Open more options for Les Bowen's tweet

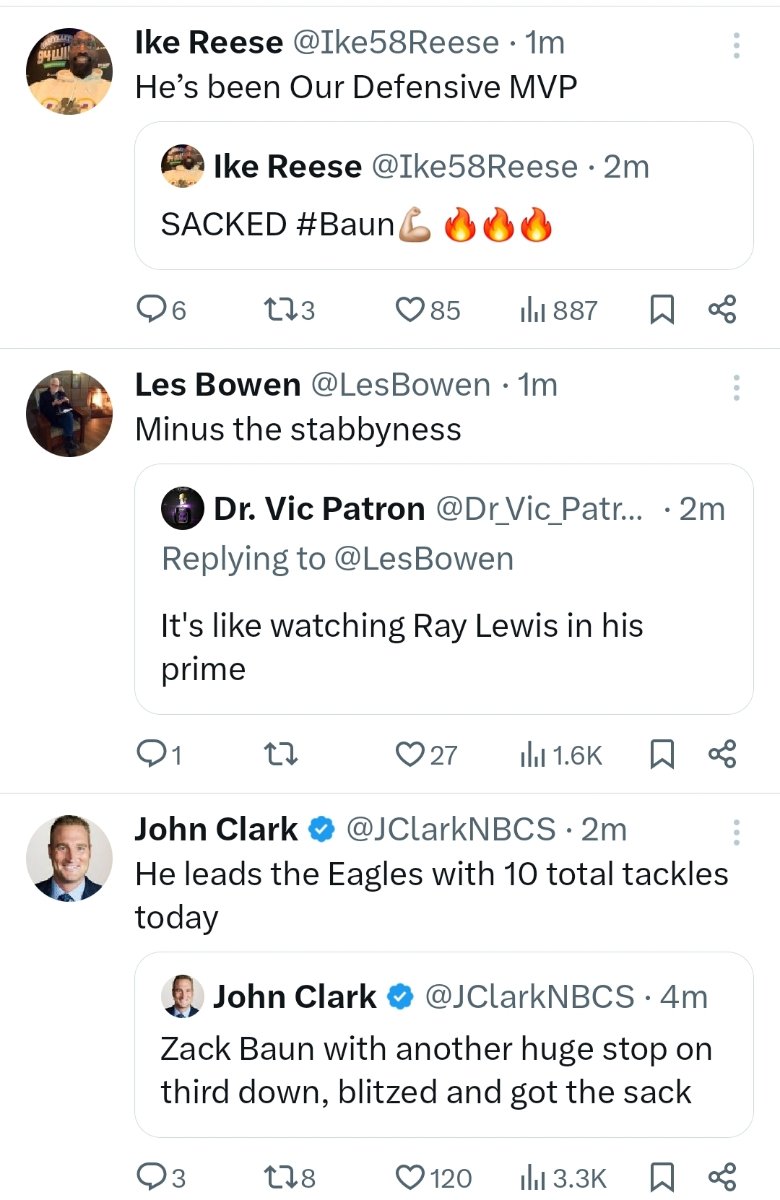point(736,387)
